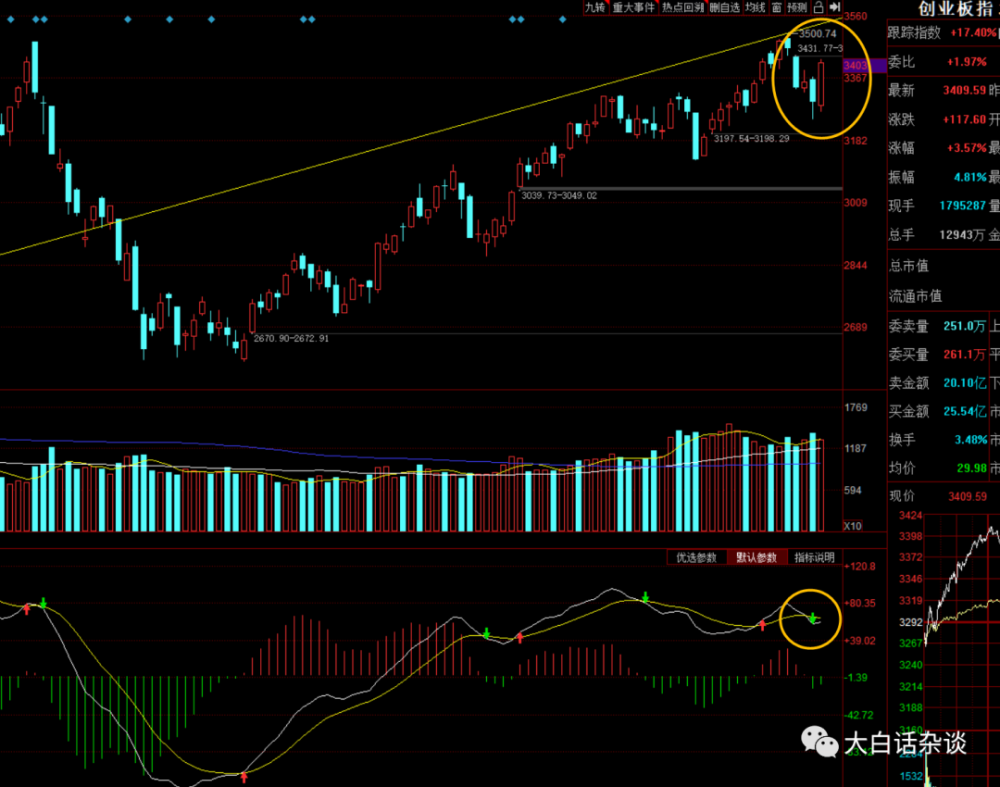The height and width of the screenshot is (787, 1000).
Task: Click the 指标说明 indicator description button
Action: (x=814, y=558)
